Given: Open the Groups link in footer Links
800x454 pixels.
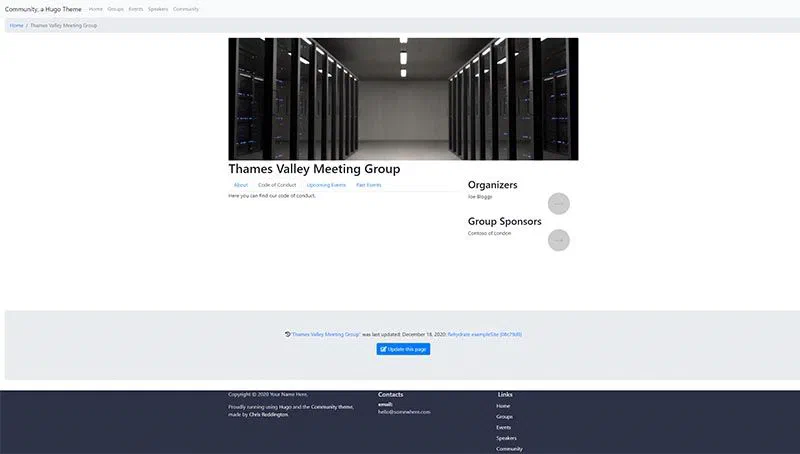Looking at the screenshot, I should pyautogui.click(x=505, y=417).
